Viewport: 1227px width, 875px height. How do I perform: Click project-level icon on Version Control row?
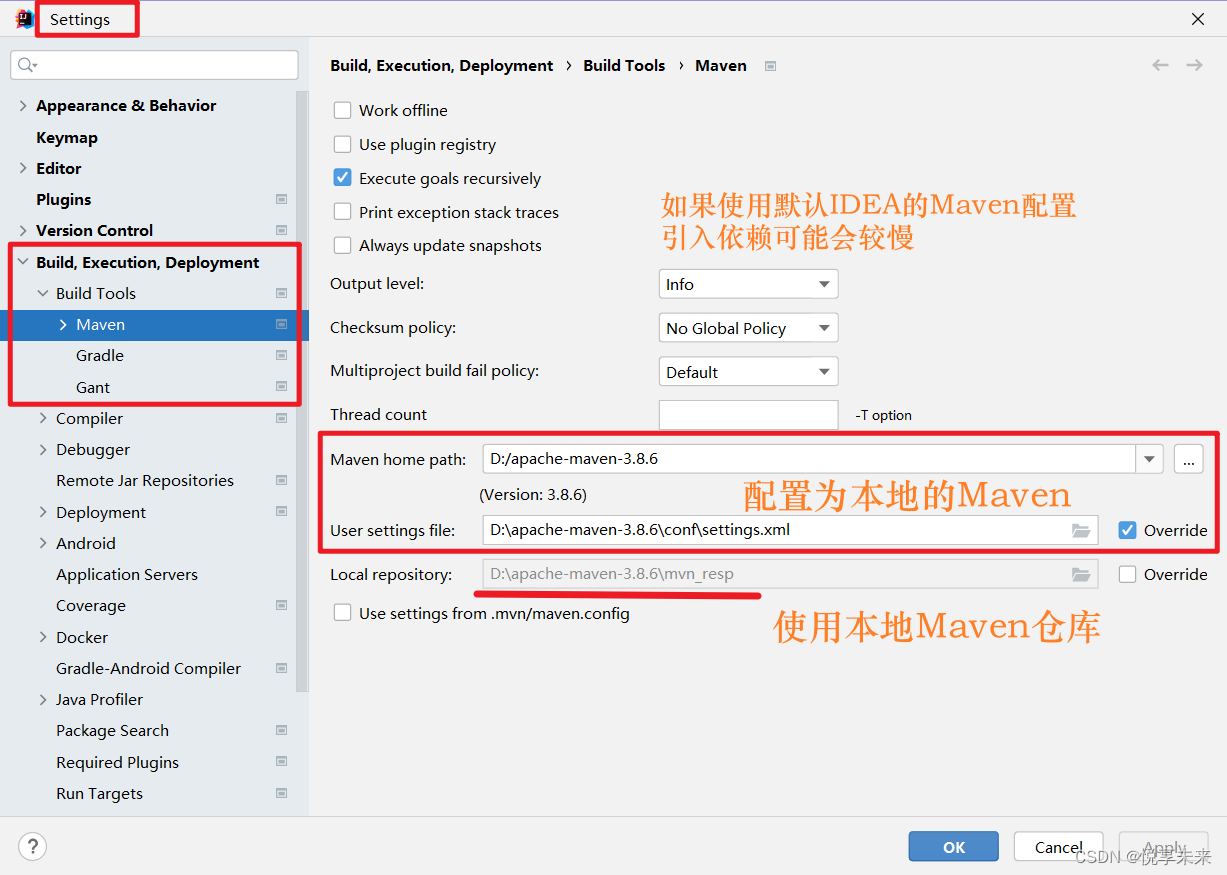pyautogui.click(x=281, y=231)
